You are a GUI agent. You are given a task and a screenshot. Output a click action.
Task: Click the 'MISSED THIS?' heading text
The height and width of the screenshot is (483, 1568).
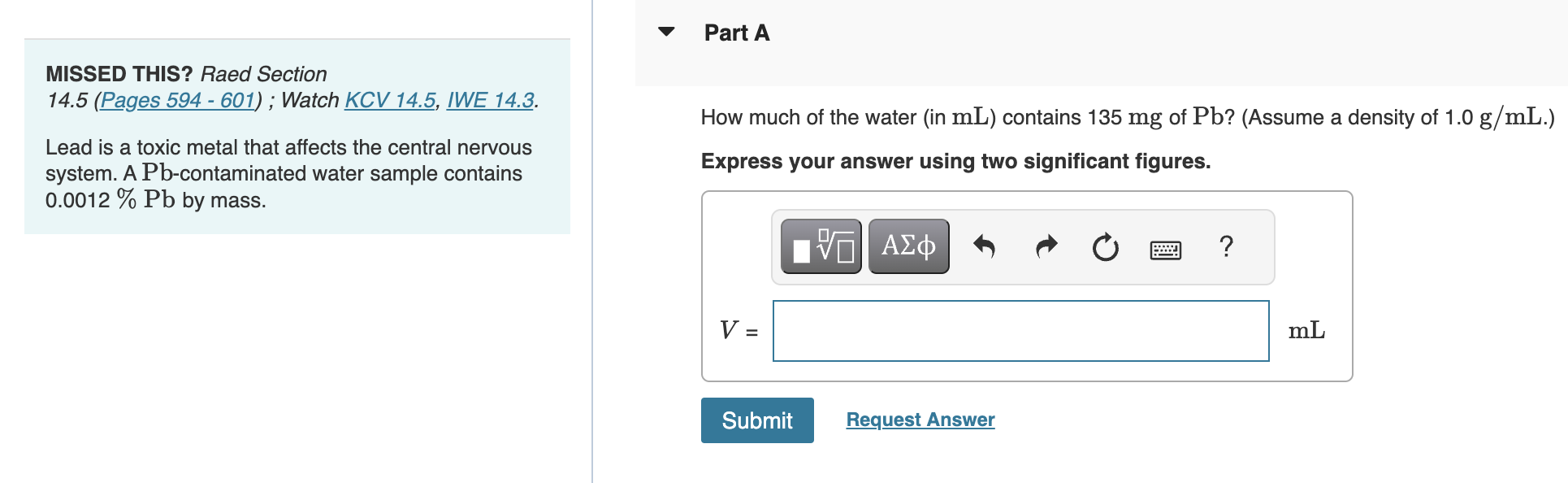click(x=119, y=74)
